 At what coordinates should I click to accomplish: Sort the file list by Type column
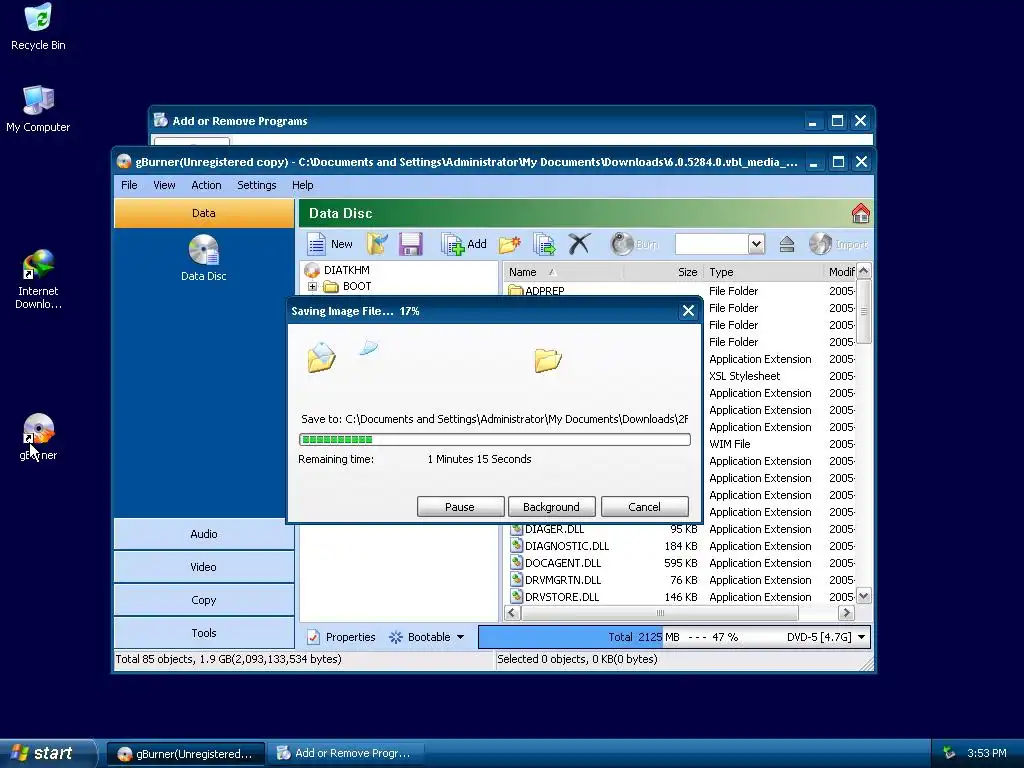point(763,272)
